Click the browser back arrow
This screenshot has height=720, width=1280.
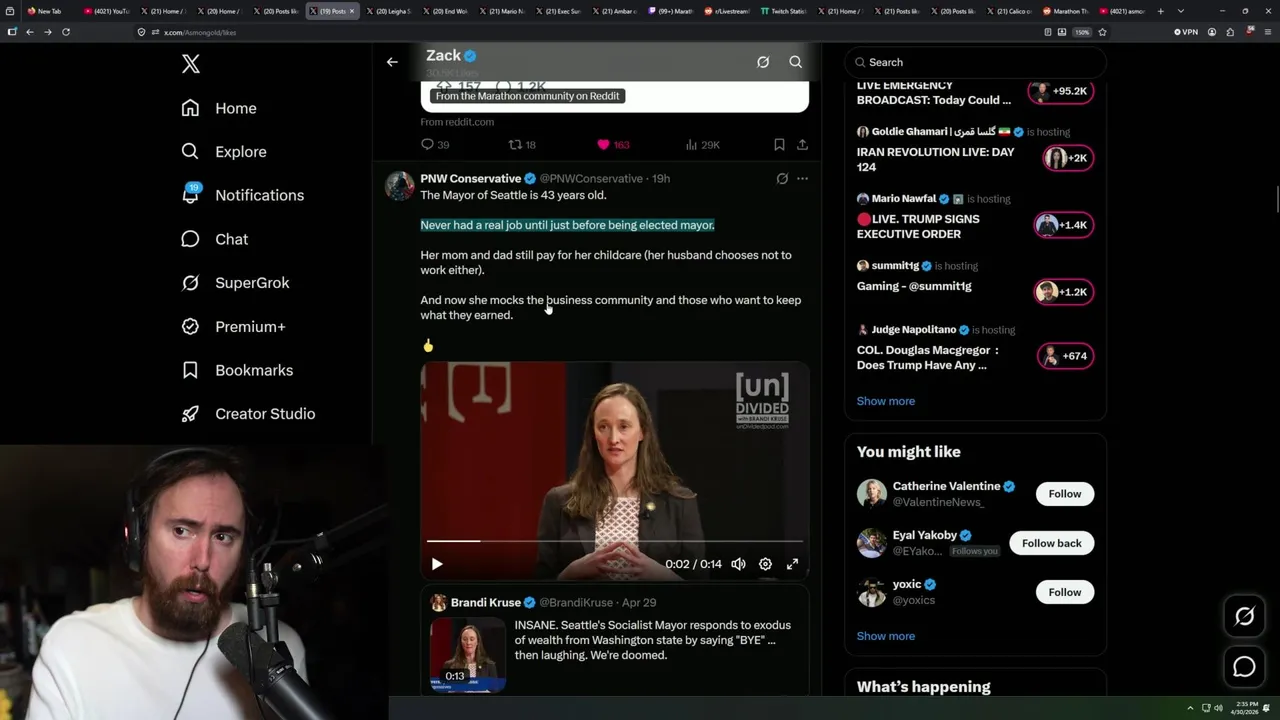tap(30, 32)
